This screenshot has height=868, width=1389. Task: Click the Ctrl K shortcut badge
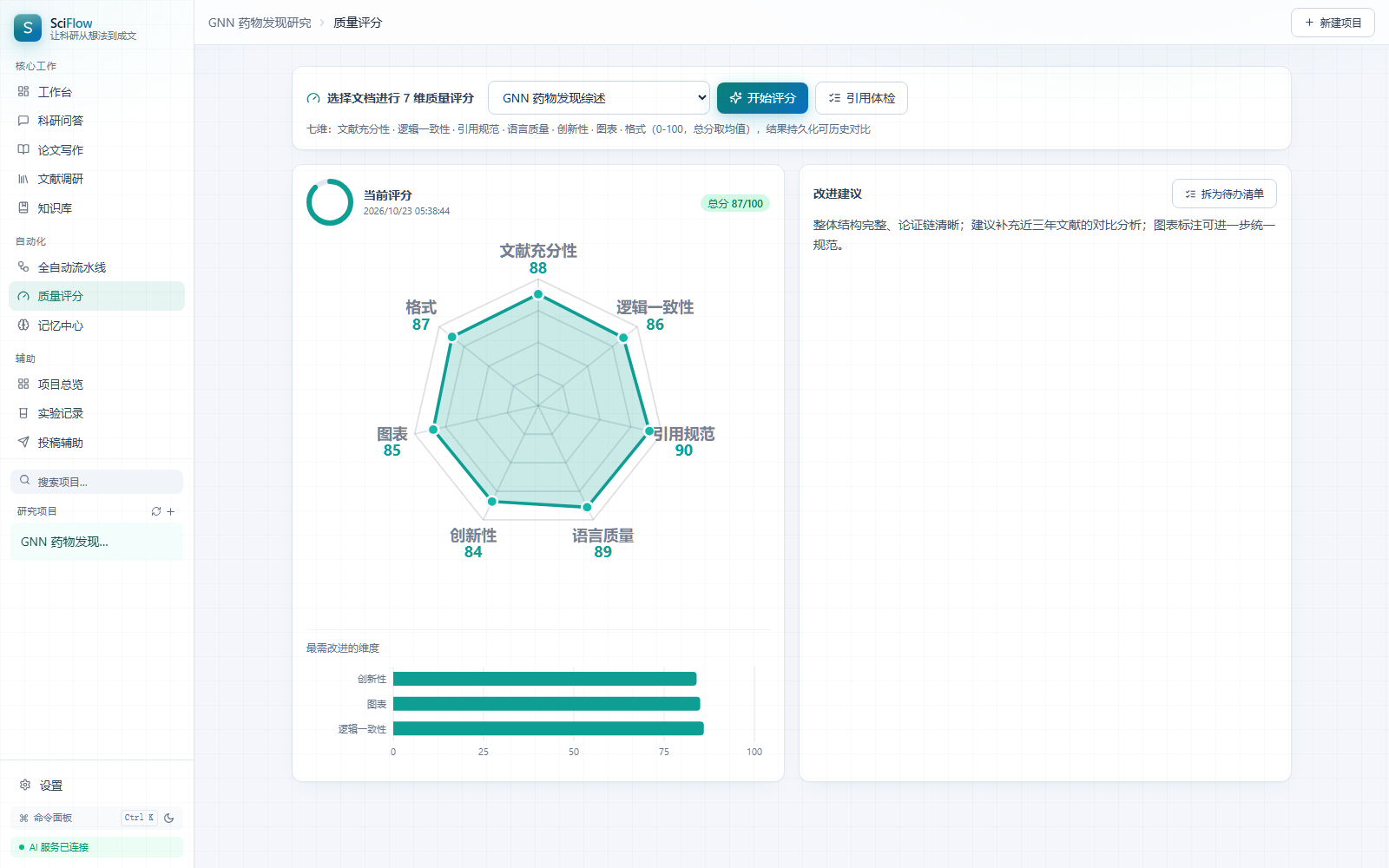tap(139, 818)
